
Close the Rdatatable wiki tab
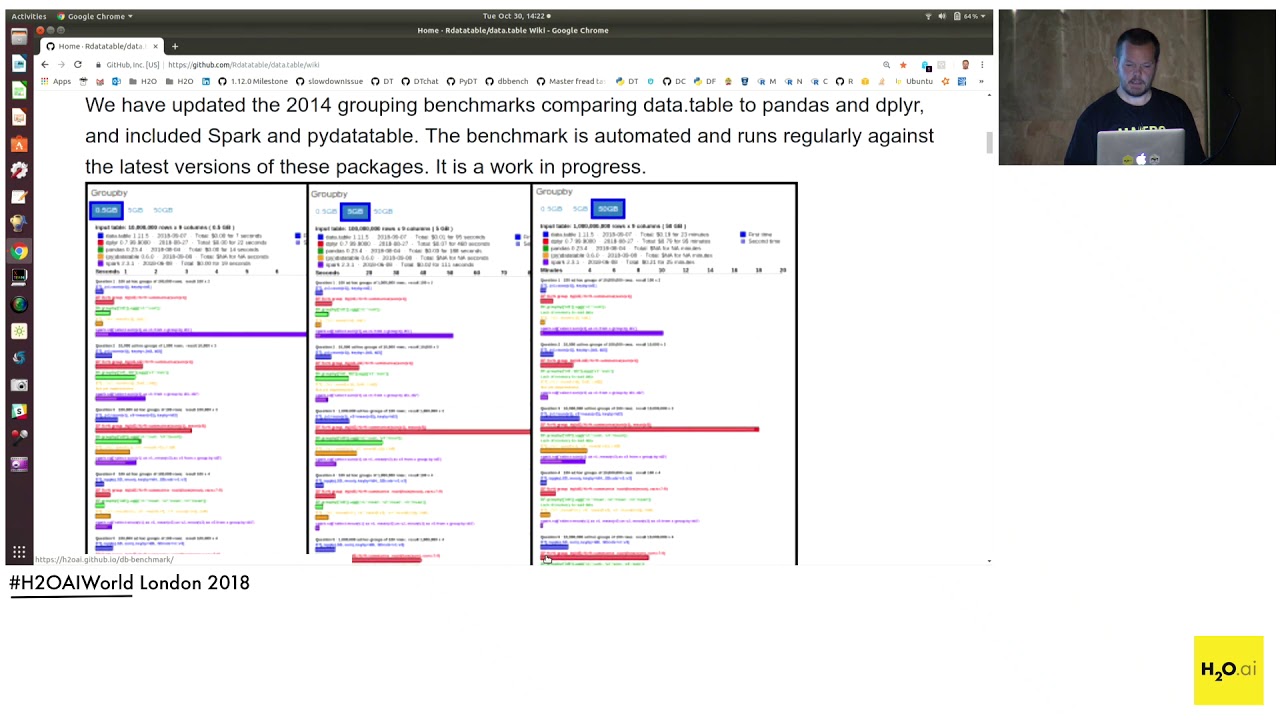[155, 46]
